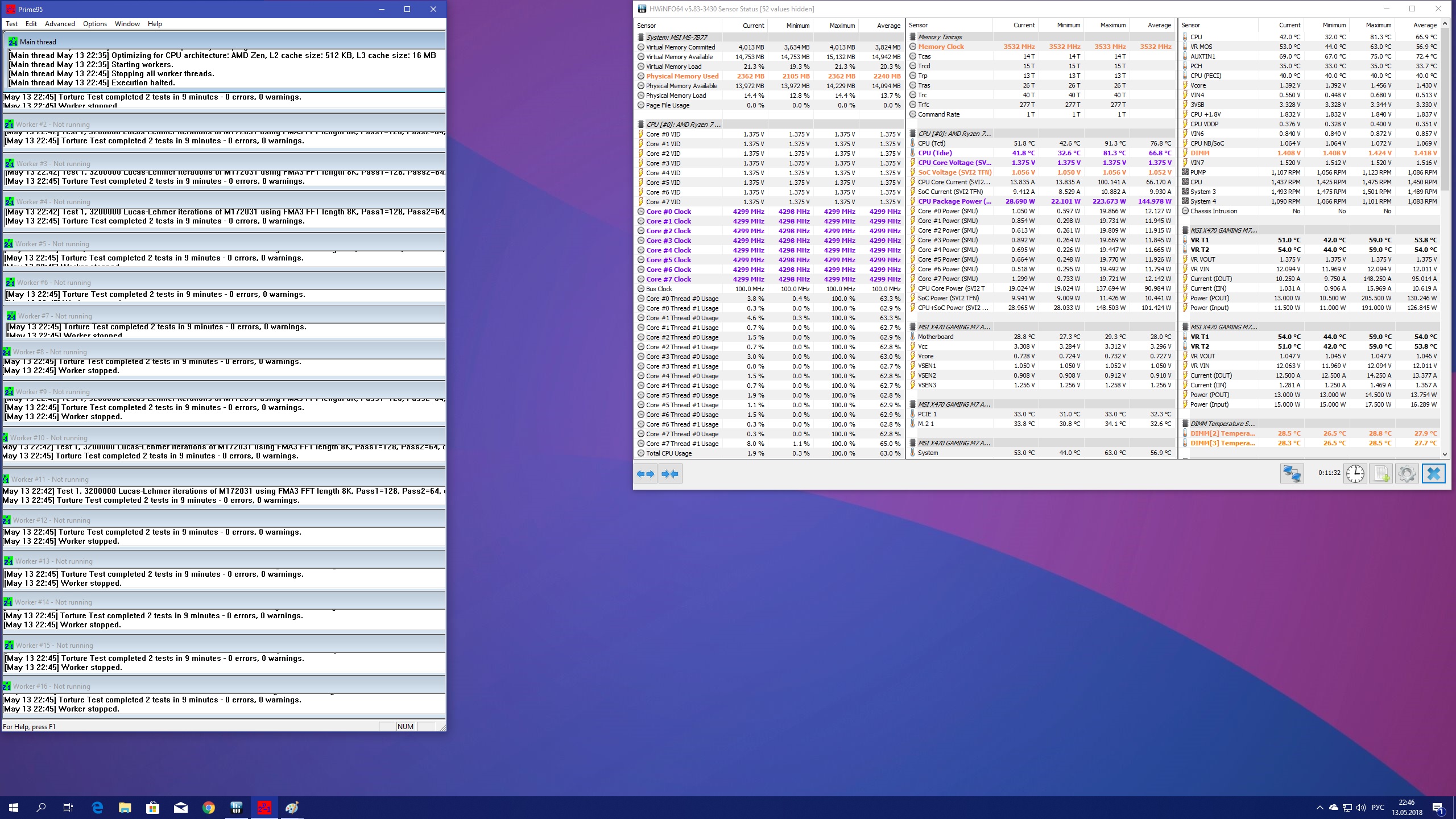Click the expand columns arrows button in HWiNFO

pyautogui.click(x=646, y=474)
